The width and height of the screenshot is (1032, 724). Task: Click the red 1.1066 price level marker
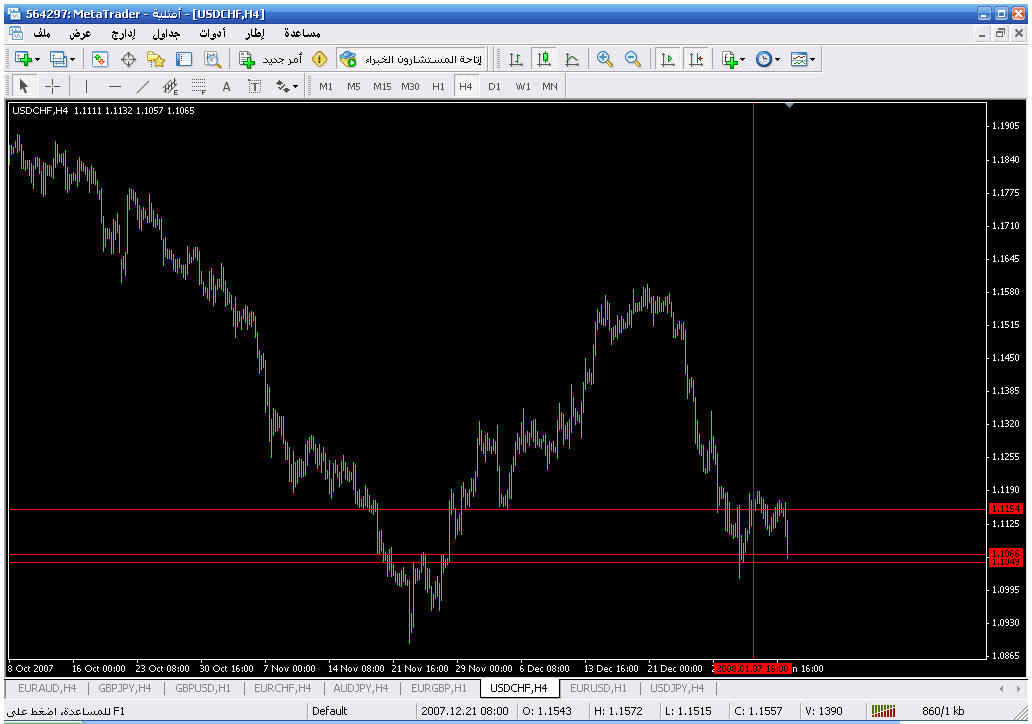1004,553
